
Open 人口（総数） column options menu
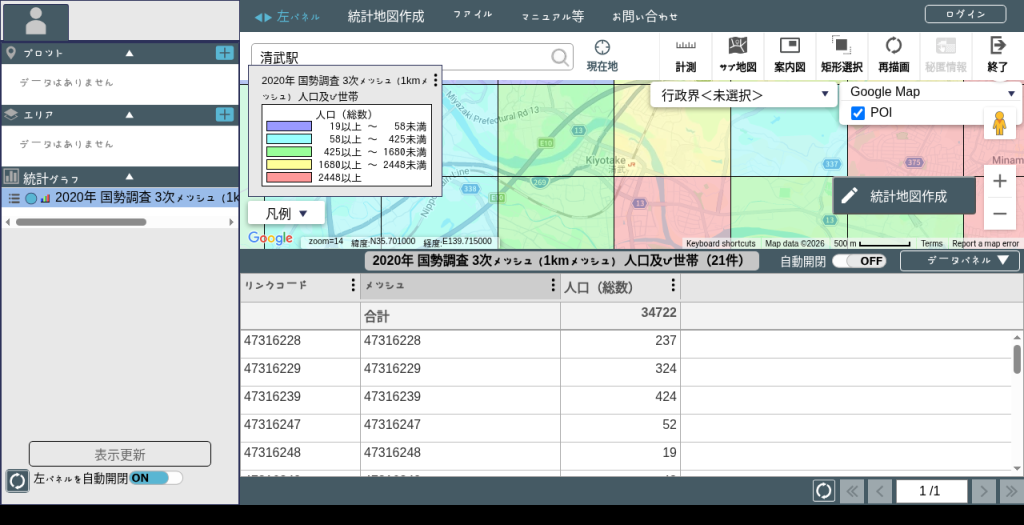point(673,285)
